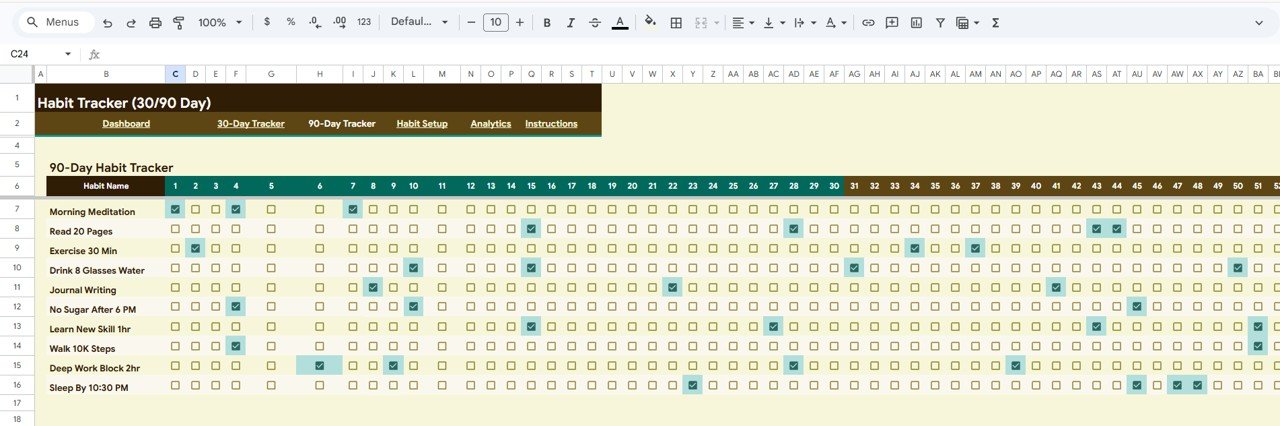The height and width of the screenshot is (426, 1280).
Task: Insert a chart from toolbar
Action: [x=916, y=22]
